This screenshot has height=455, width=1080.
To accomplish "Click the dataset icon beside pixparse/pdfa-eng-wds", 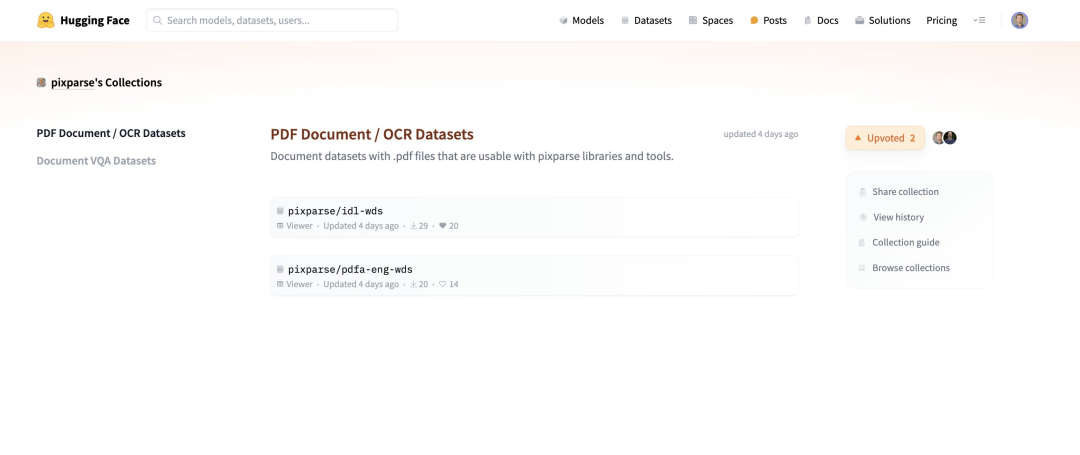I will pos(280,270).
